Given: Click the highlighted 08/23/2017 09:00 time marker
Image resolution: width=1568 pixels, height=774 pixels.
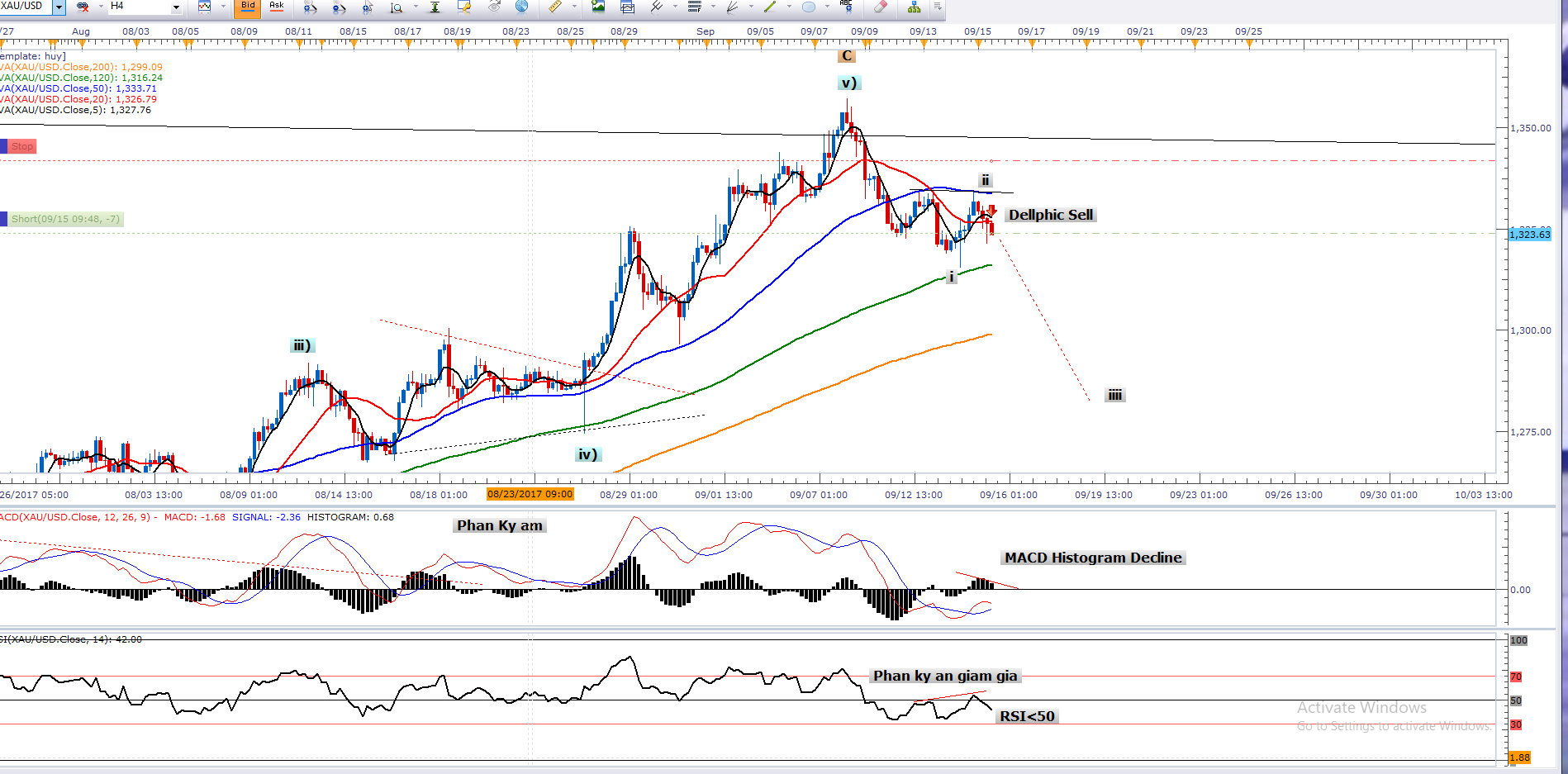Looking at the screenshot, I should (x=530, y=494).
